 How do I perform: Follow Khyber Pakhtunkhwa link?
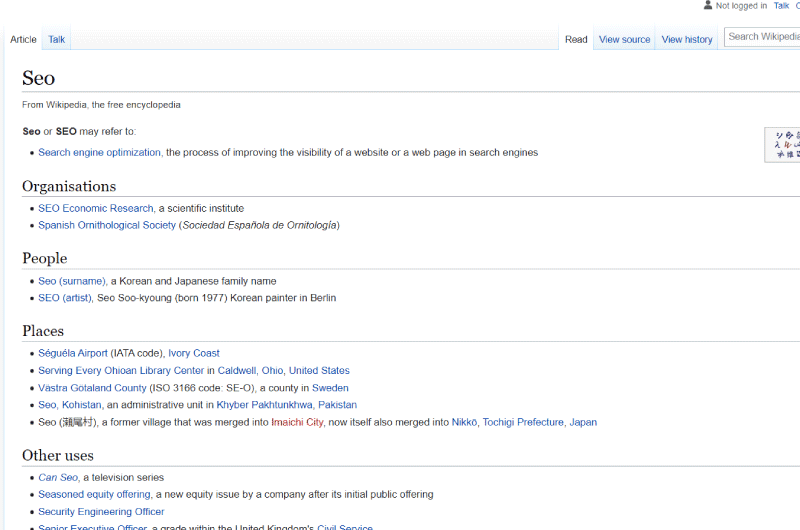264,405
